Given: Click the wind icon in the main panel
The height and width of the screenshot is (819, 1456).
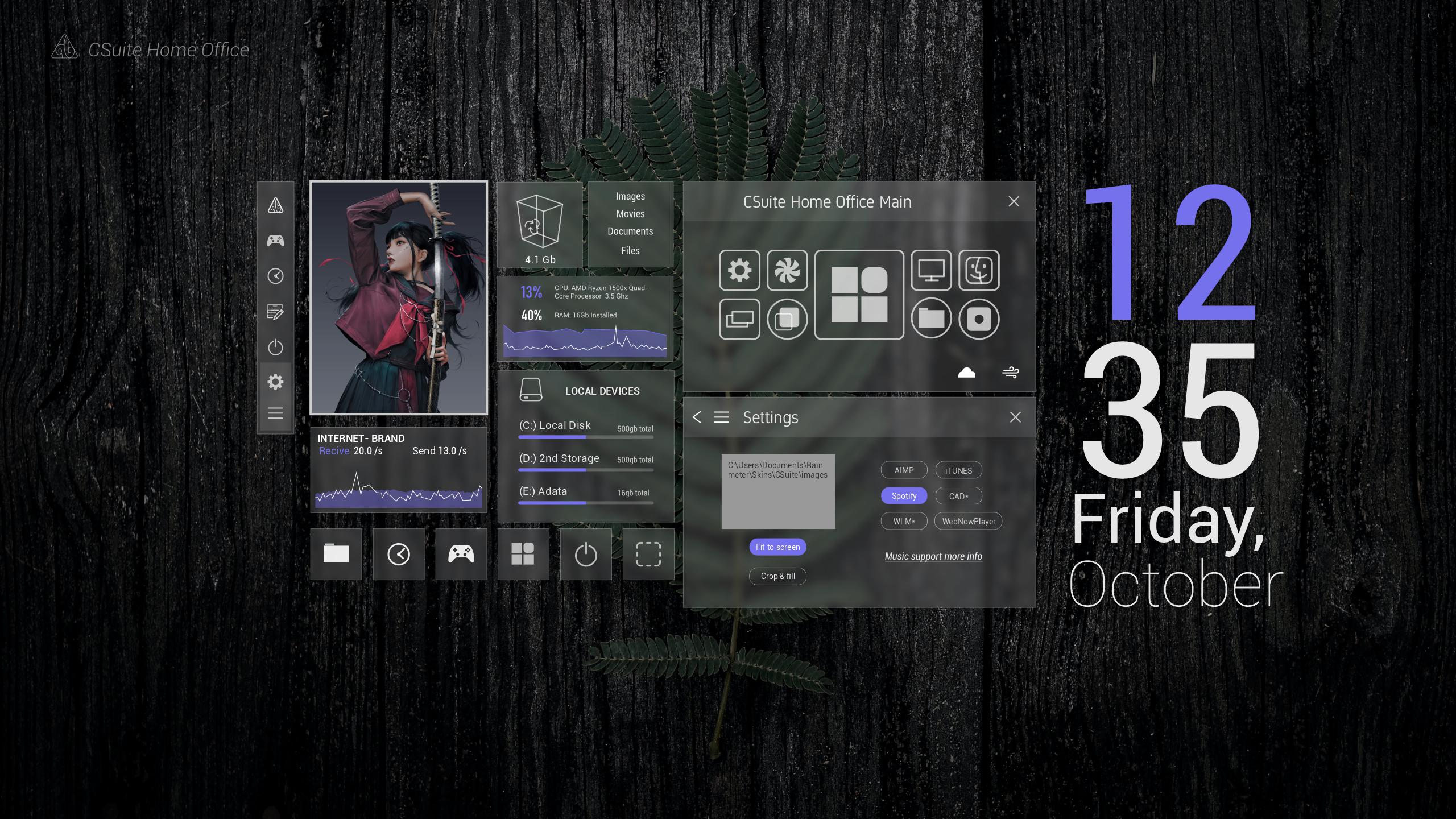Looking at the screenshot, I should [x=1010, y=373].
